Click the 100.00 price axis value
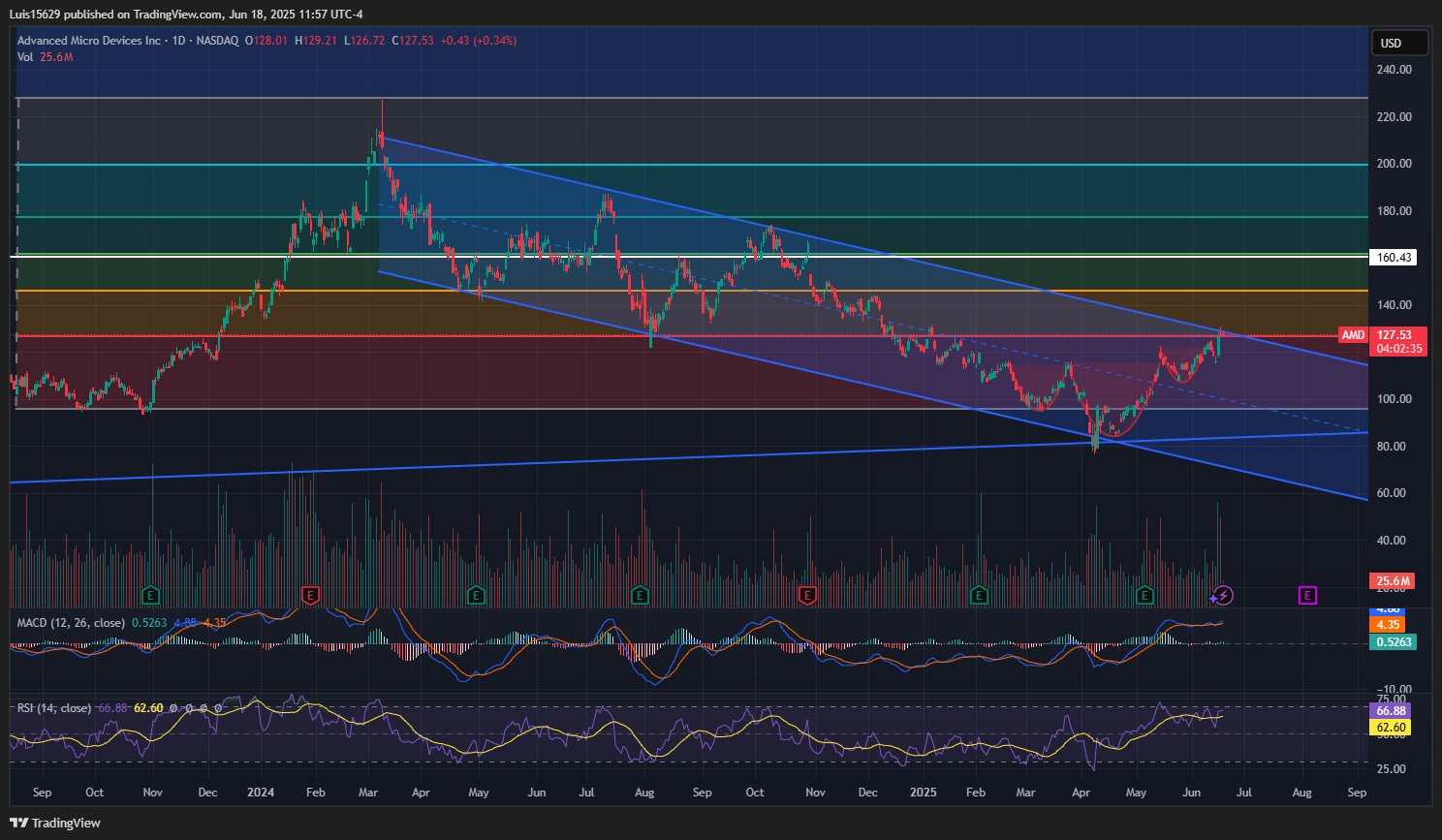1442x840 pixels. tap(1395, 399)
